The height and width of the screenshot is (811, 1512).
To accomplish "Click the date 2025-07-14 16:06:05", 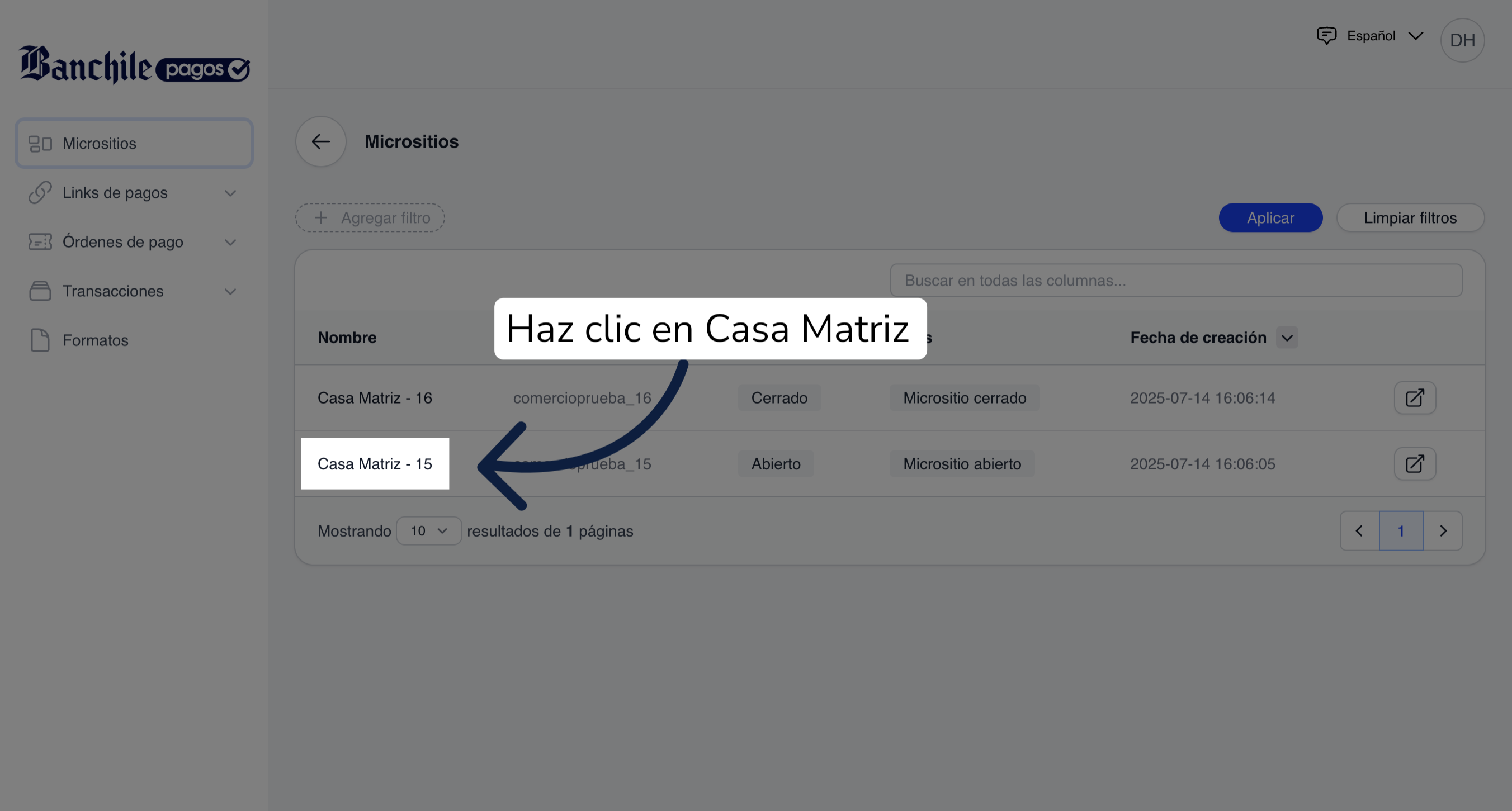I will pos(1203,463).
